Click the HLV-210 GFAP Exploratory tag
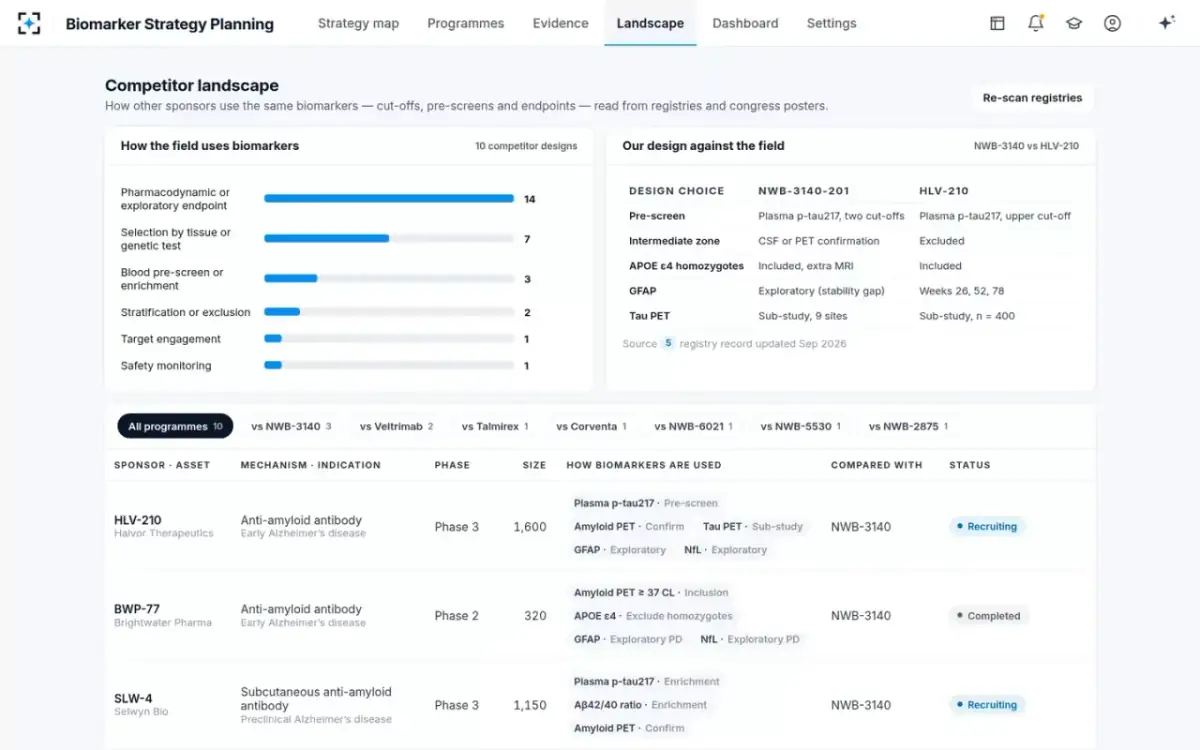Image resolution: width=1200 pixels, height=750 pixels. 620,550
